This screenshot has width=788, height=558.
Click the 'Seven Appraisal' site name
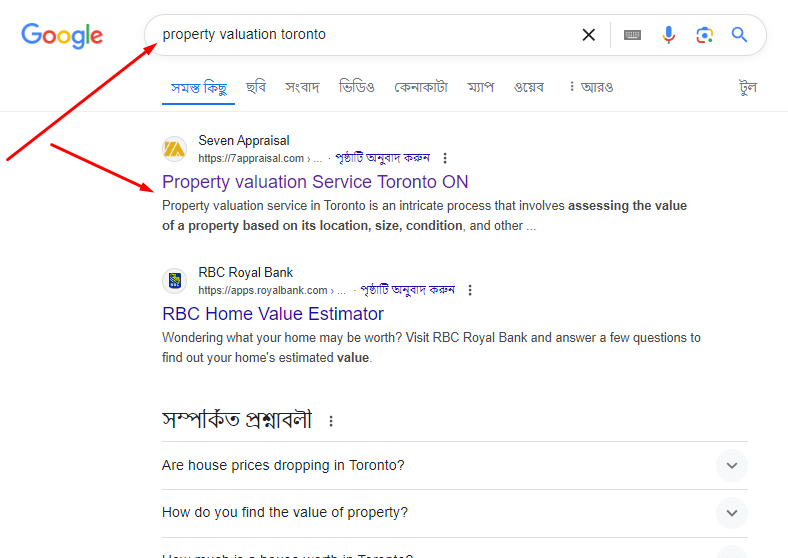[x=244, y=140]
